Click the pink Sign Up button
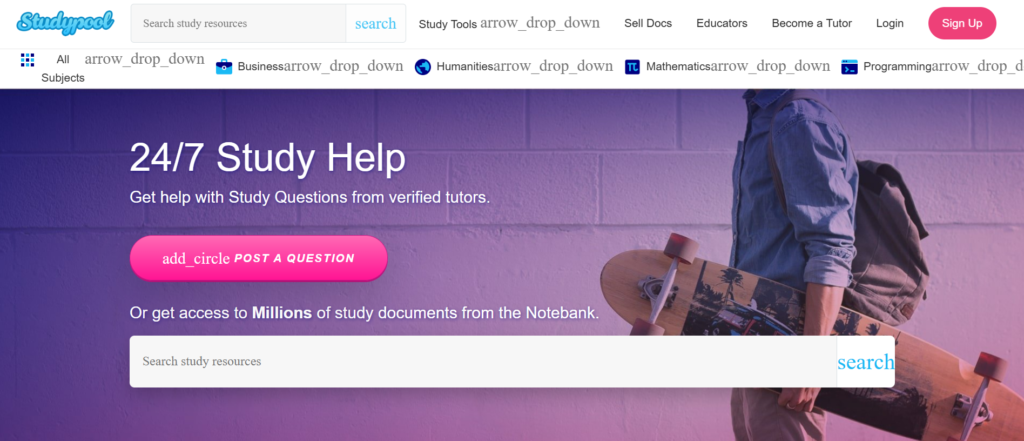Viewport: 1024px width, 441px height. 962,24
